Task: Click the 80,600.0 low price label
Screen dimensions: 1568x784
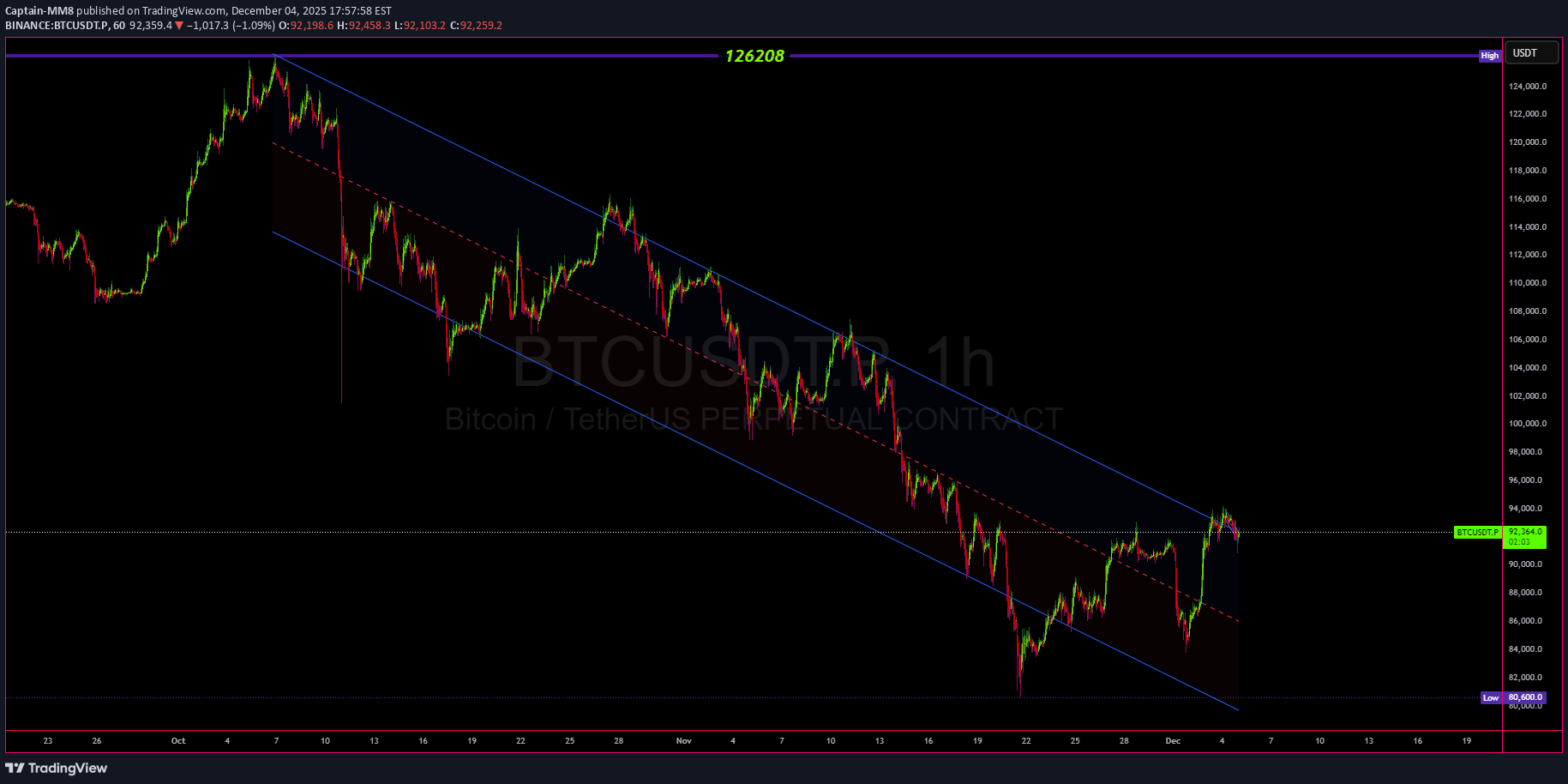Action: point(1526,697)
